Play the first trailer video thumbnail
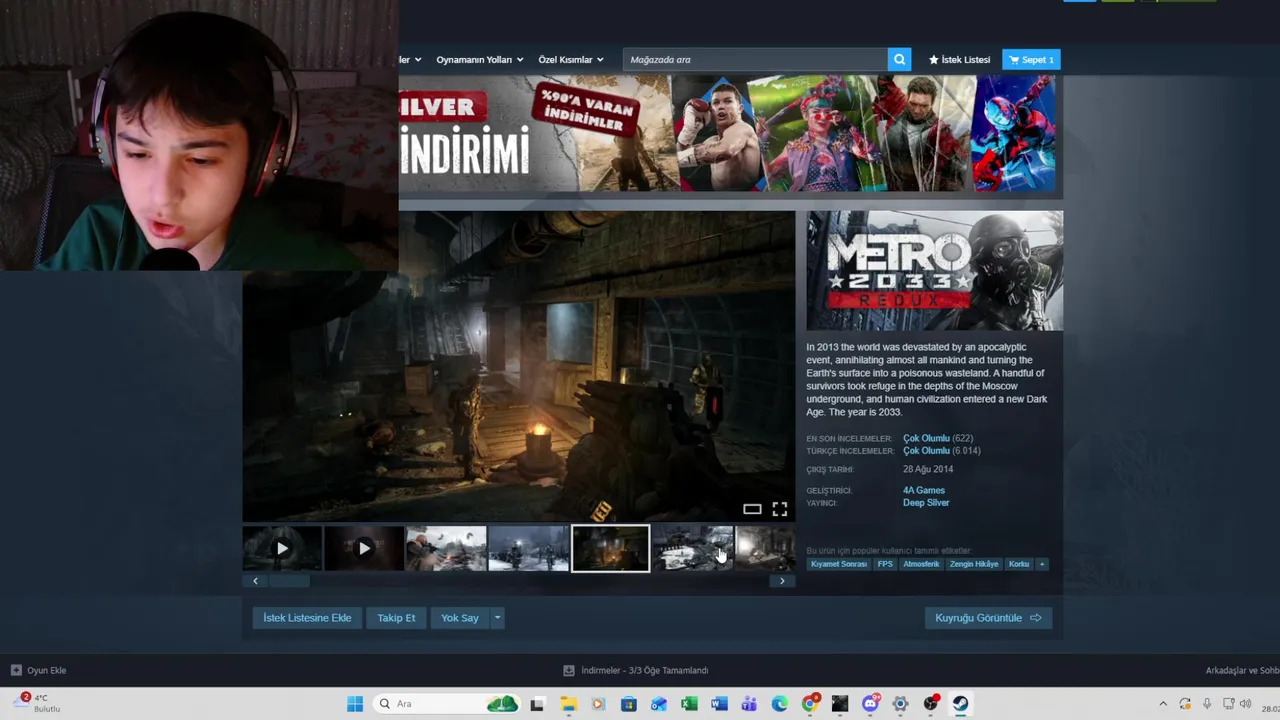 point(282,548)
